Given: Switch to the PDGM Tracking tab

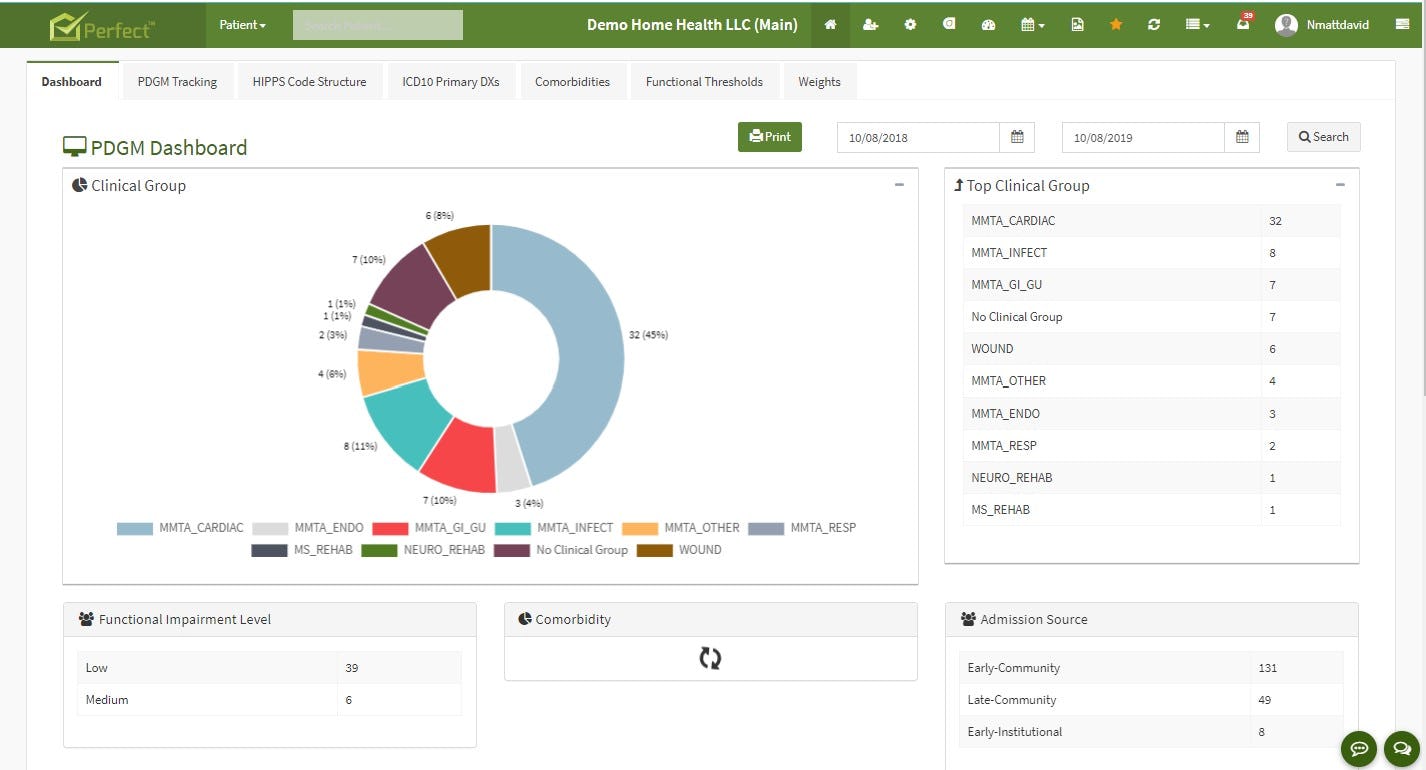Looking at the screenshot, I should click(177, 82).
